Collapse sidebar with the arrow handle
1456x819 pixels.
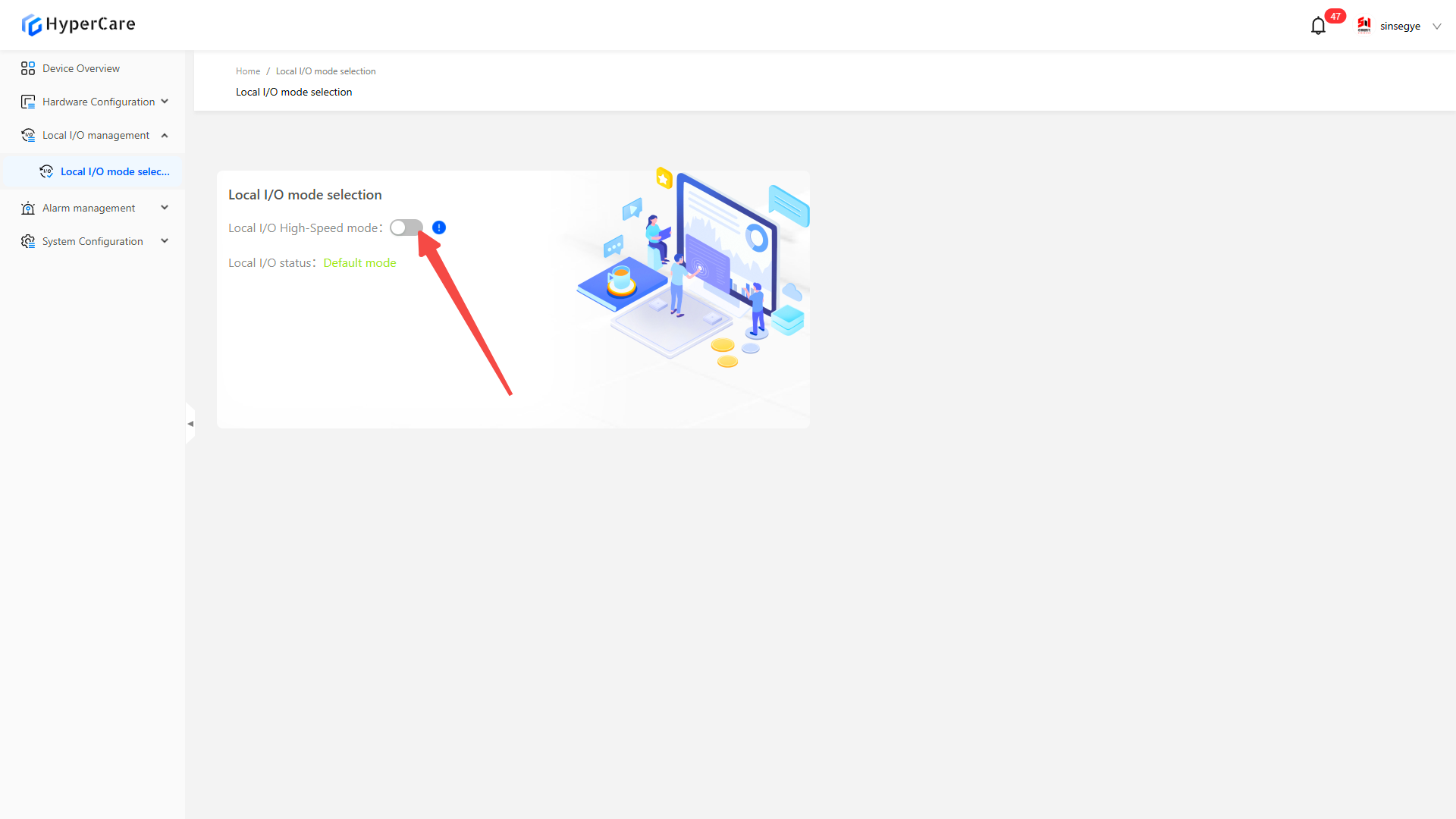[190, 424]
